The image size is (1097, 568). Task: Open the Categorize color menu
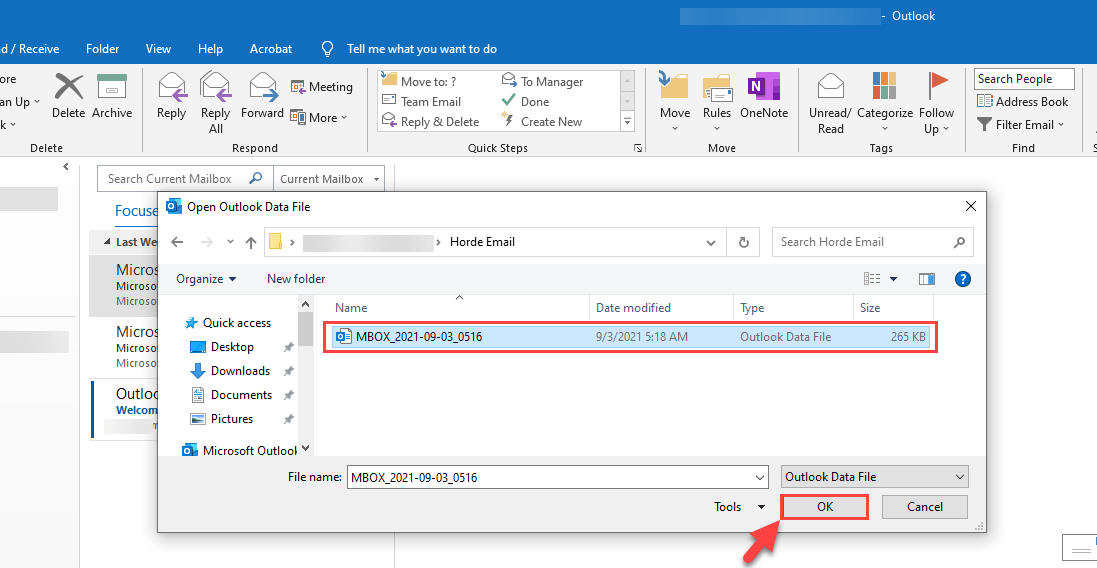[x=885, y=103]
